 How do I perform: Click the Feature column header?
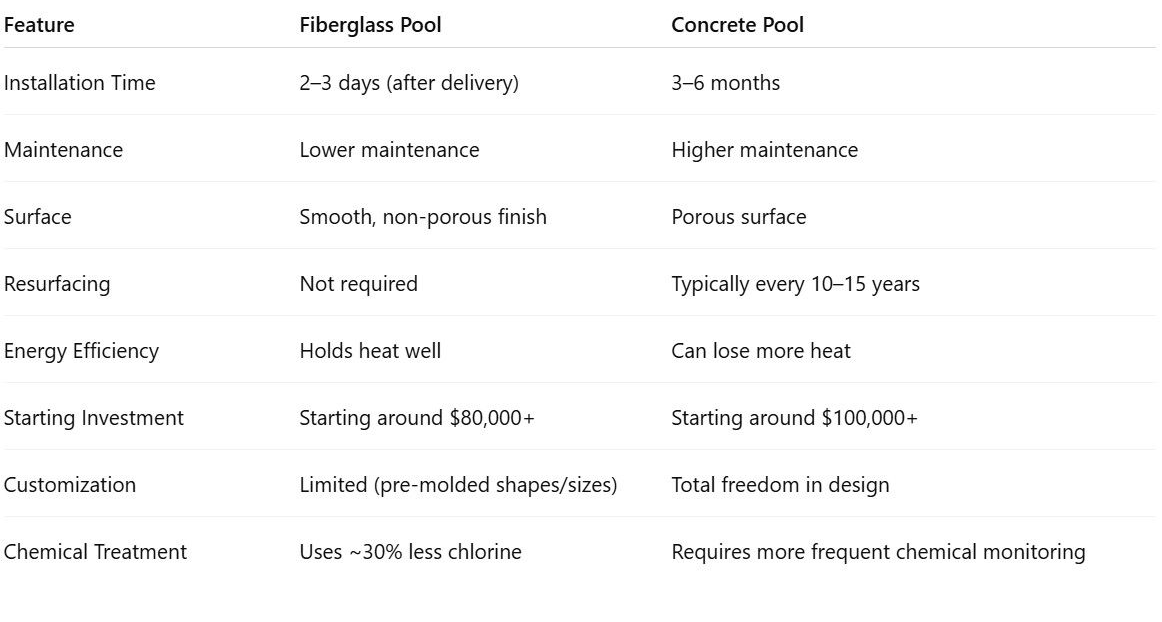(x=39, y=25)
